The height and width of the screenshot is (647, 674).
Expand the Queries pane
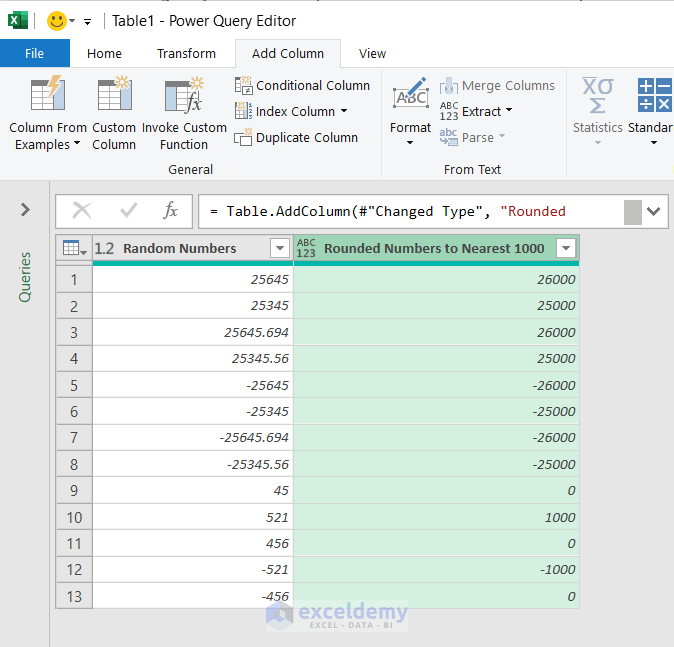[x=25, y=210]
